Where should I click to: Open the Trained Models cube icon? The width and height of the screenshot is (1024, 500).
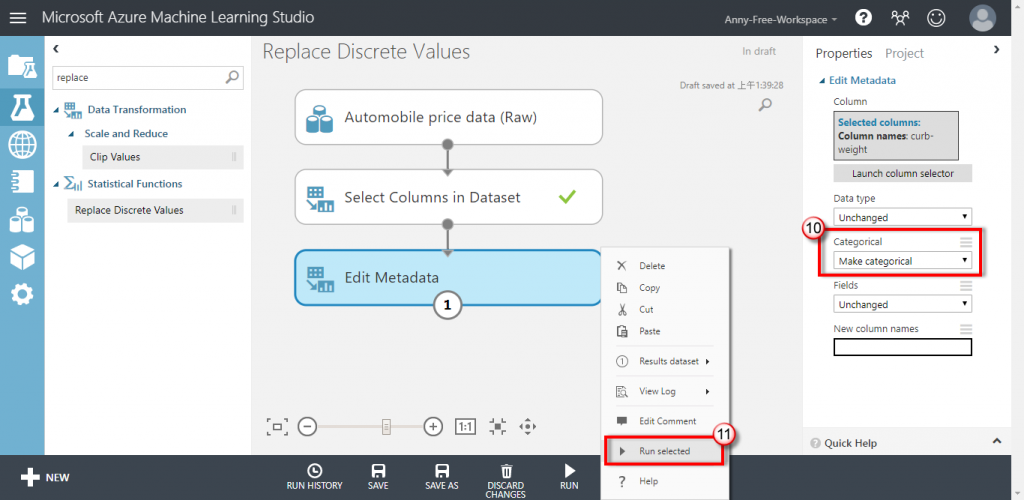(22, 258)
